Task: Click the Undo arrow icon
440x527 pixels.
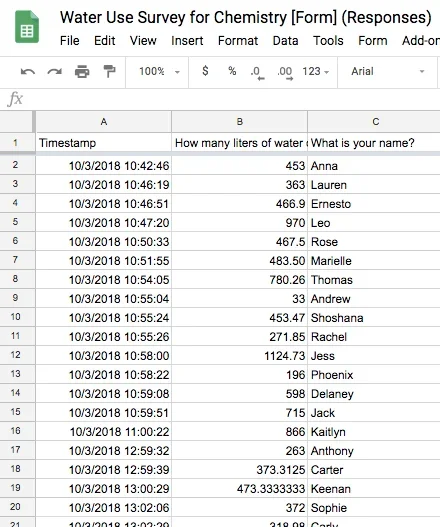Action: coord(28,72)
